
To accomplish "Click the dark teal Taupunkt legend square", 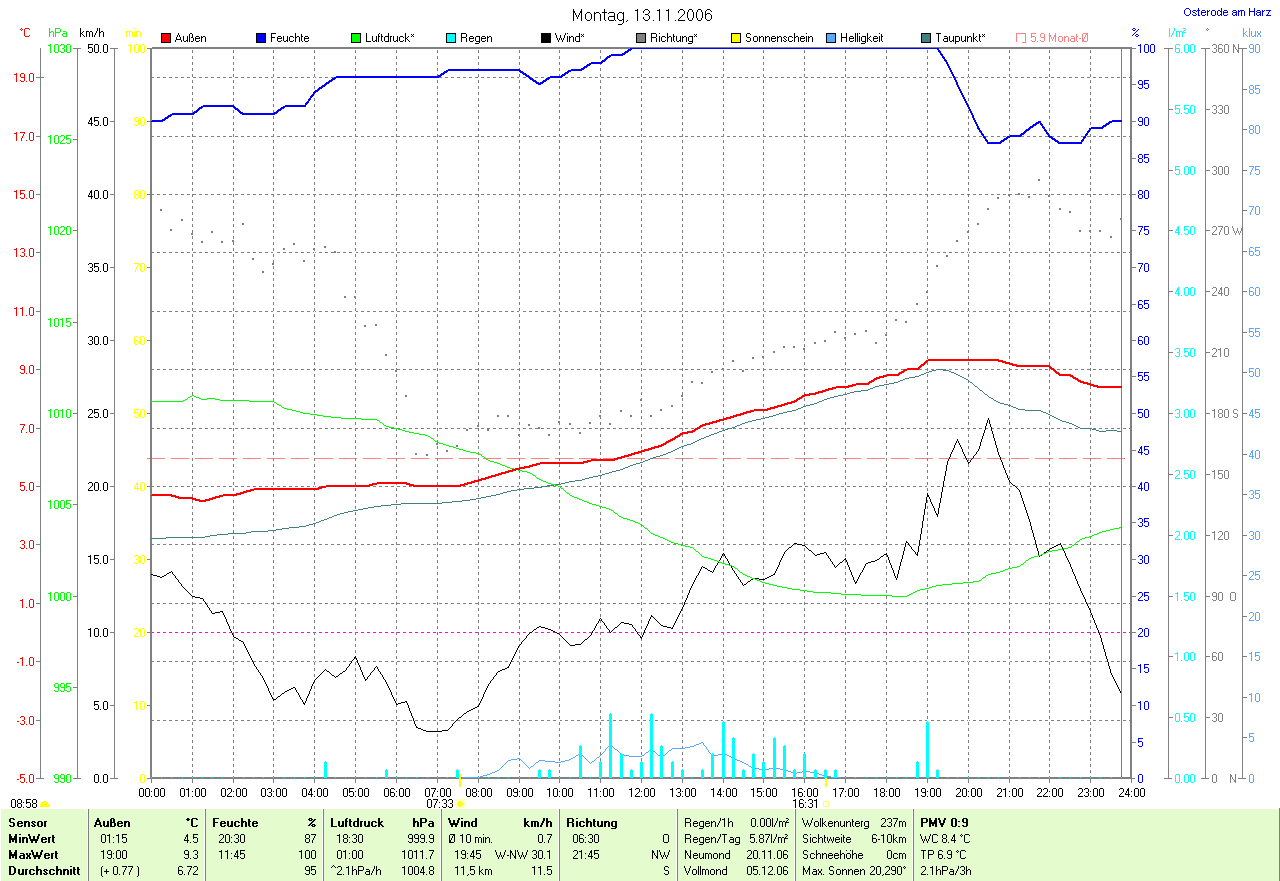I will [x=926, y=38].
